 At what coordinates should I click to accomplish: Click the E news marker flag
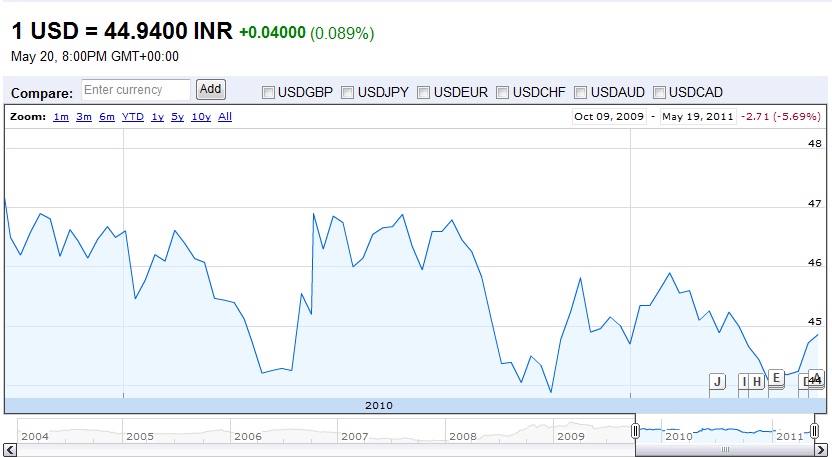click(777, 378)
